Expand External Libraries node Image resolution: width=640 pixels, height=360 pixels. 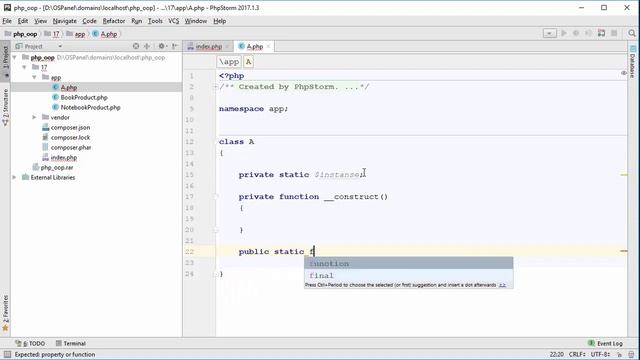point(15,178)
